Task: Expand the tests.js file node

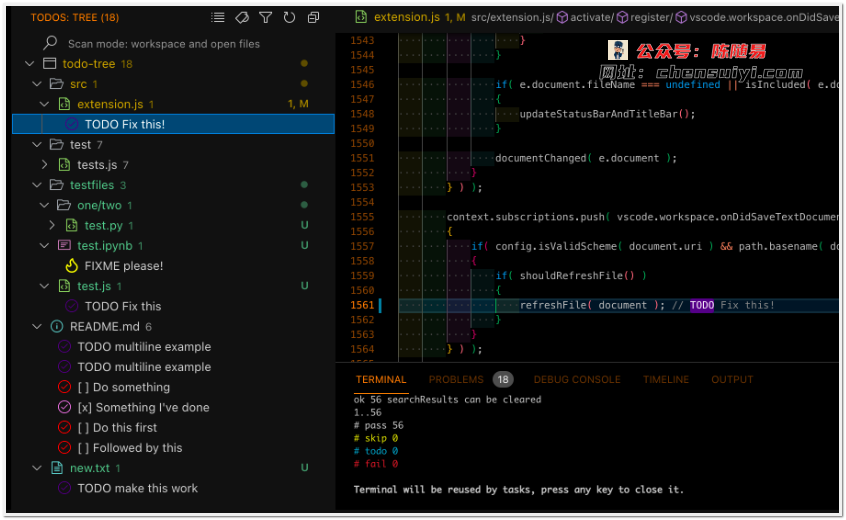Action: [45, 165]
